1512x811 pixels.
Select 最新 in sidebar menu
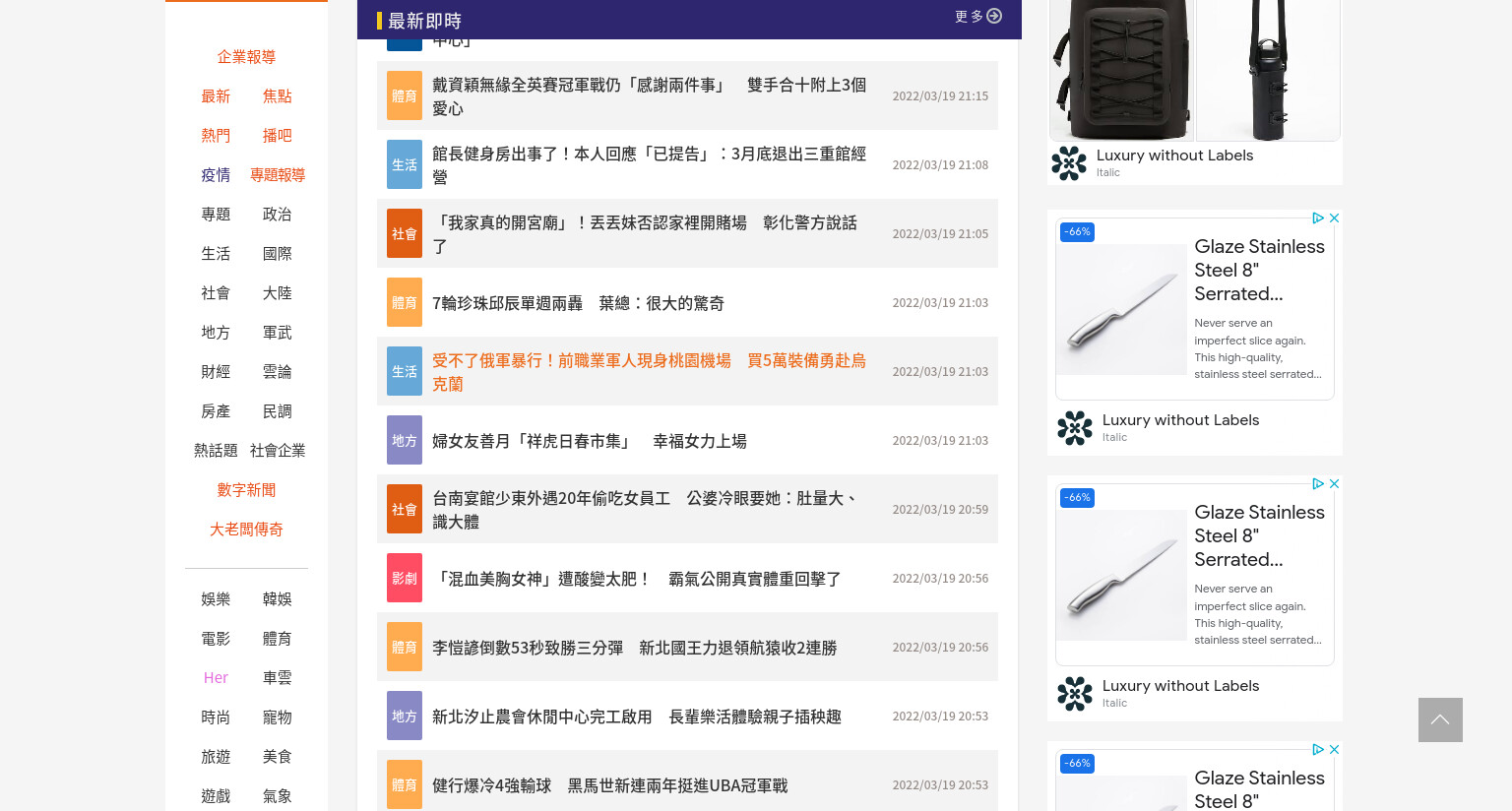pos(216,96)
